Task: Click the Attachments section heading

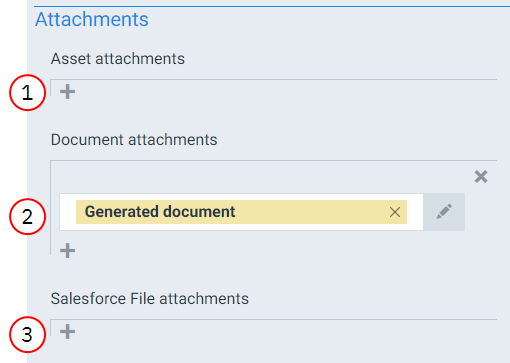Action: [x=92, y=19]
